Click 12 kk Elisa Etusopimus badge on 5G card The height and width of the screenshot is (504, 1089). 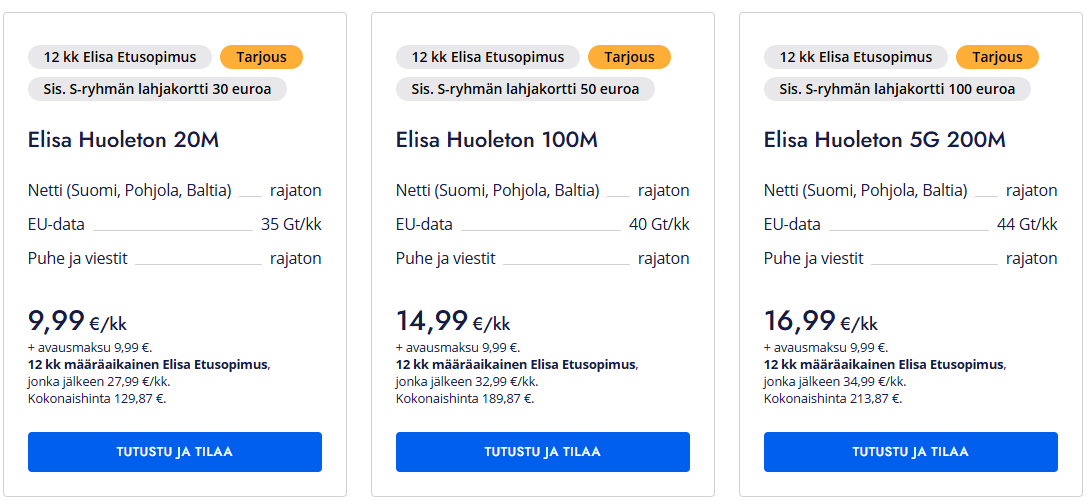pyautogui.click(x=856, y=57)
